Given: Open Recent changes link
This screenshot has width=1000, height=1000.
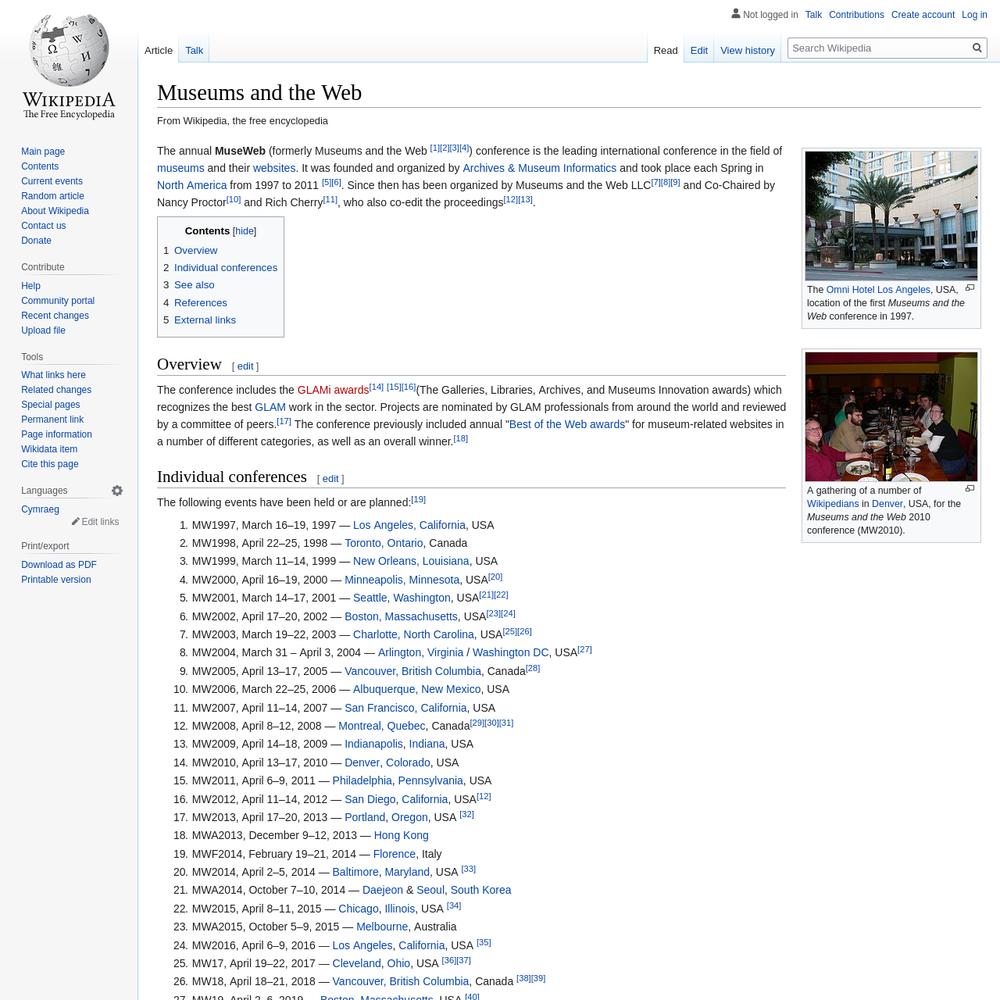Looking at the screenshot, I should pyautogui.click(x=55, y=316).
